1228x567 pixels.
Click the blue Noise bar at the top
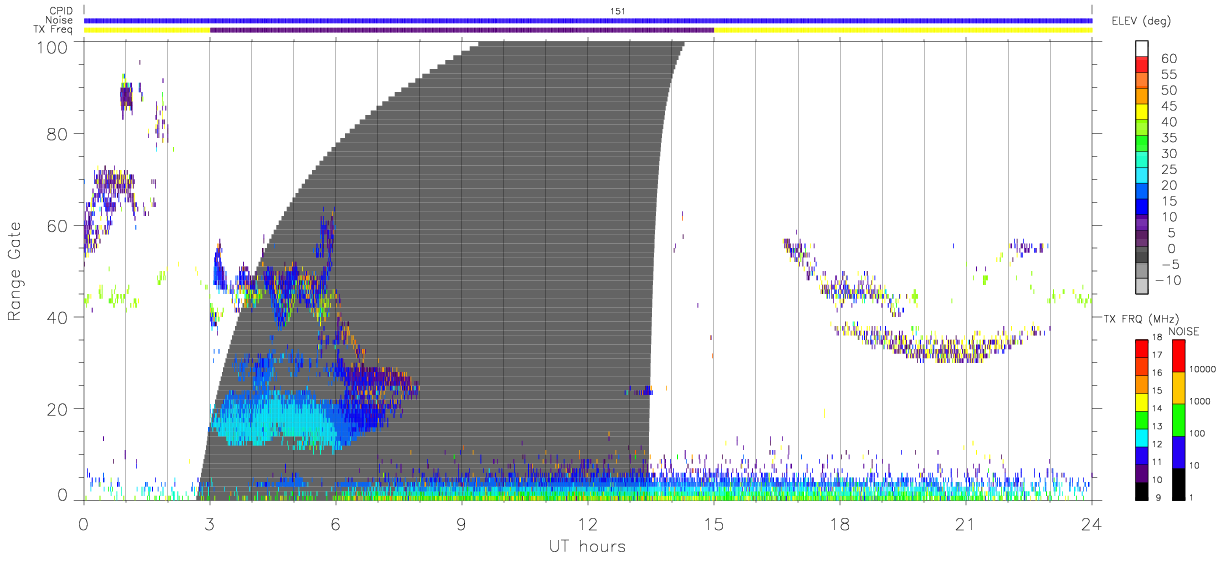(588, 20)
